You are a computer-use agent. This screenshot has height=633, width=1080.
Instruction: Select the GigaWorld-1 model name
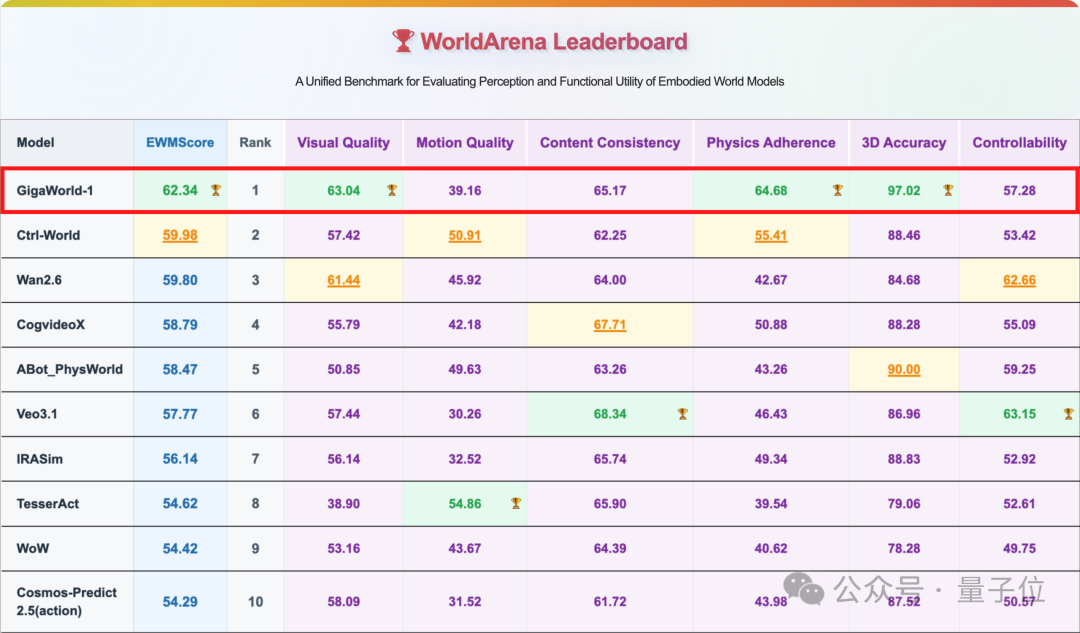[54, 191]
